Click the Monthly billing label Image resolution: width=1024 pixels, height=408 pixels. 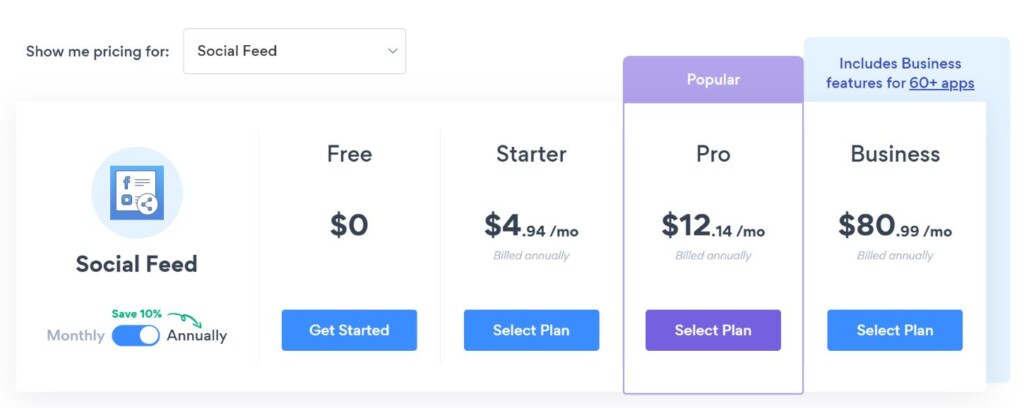75,336
